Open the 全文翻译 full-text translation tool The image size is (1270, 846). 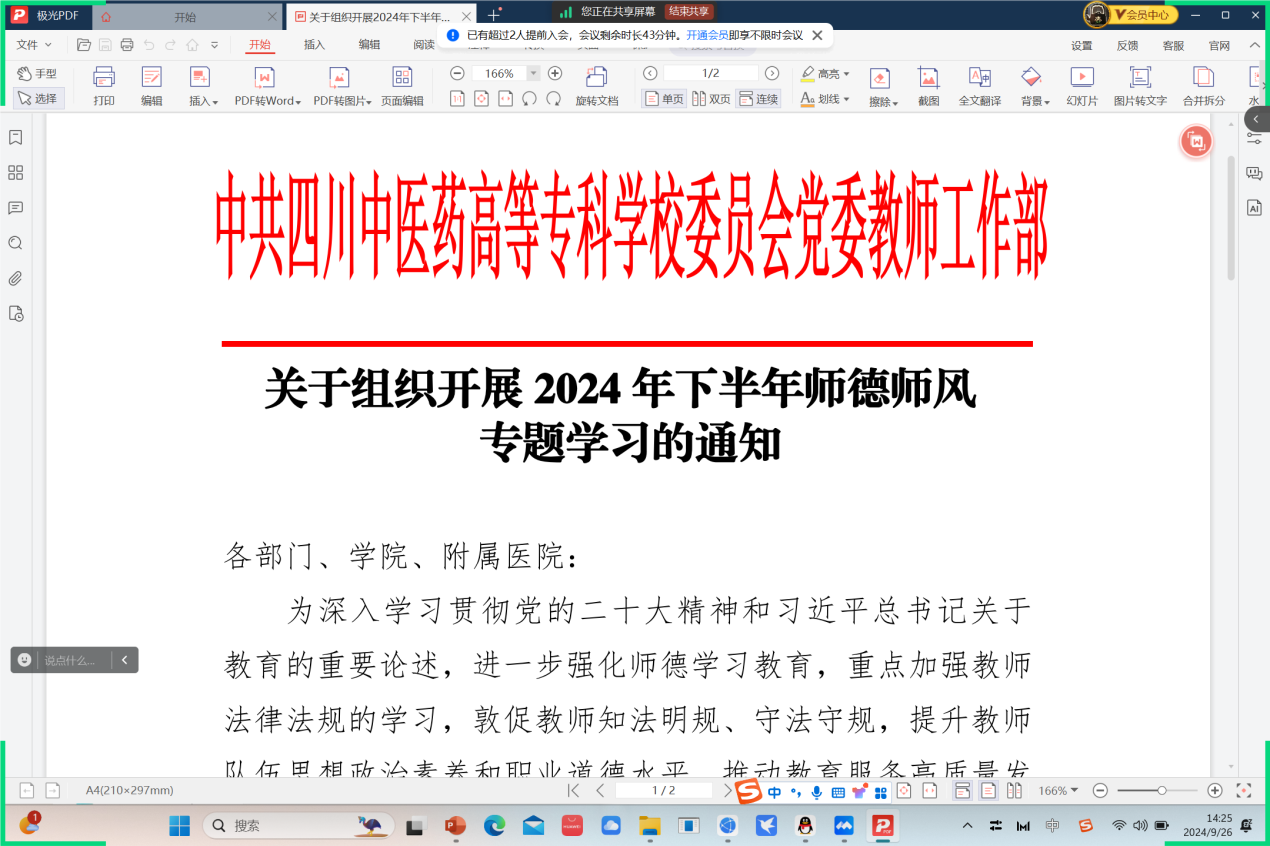(x=982, y=87)
